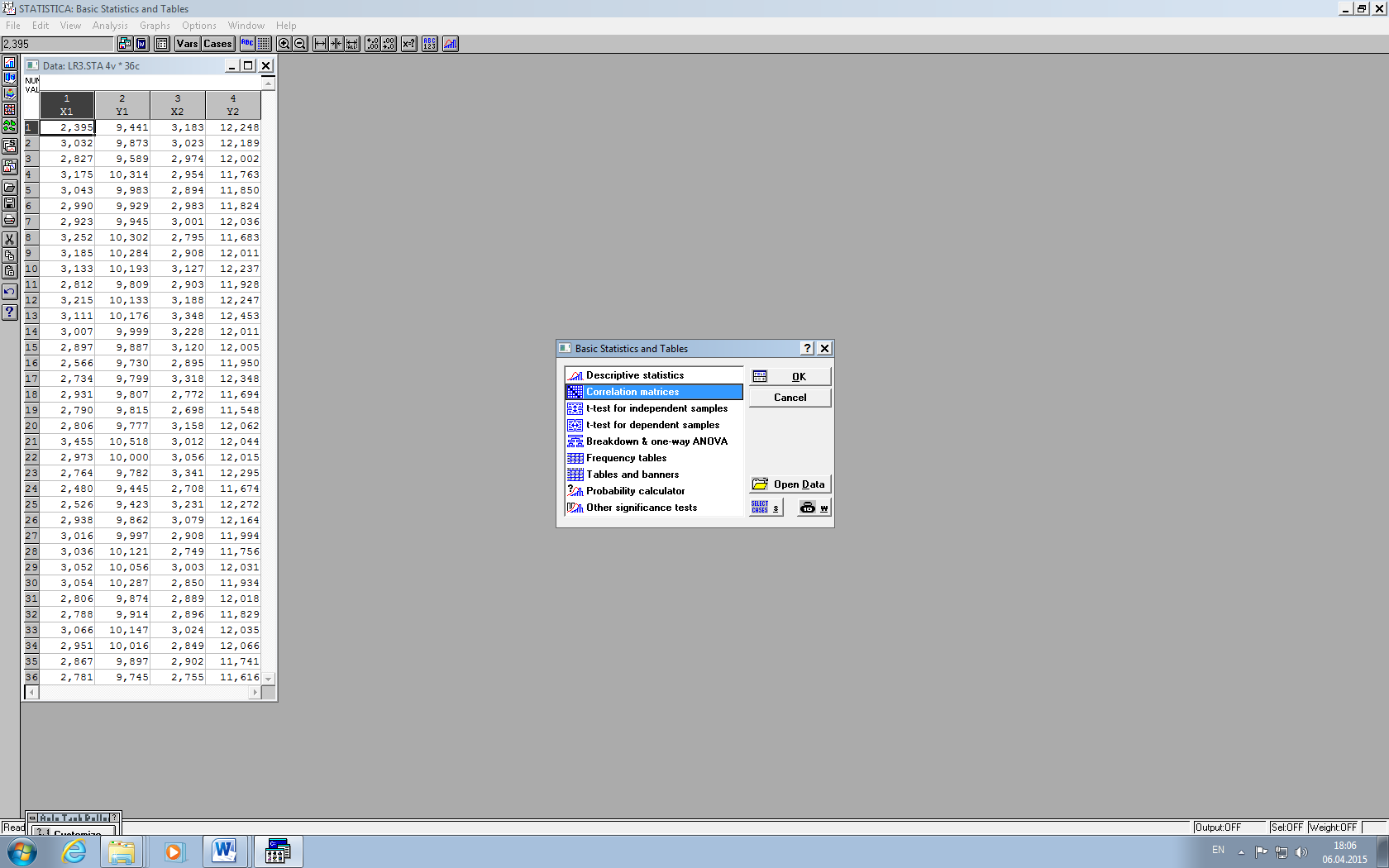Open the Vars toolbar button
Viewport: 1389px width, 868px height.
(x=187, y=44)
